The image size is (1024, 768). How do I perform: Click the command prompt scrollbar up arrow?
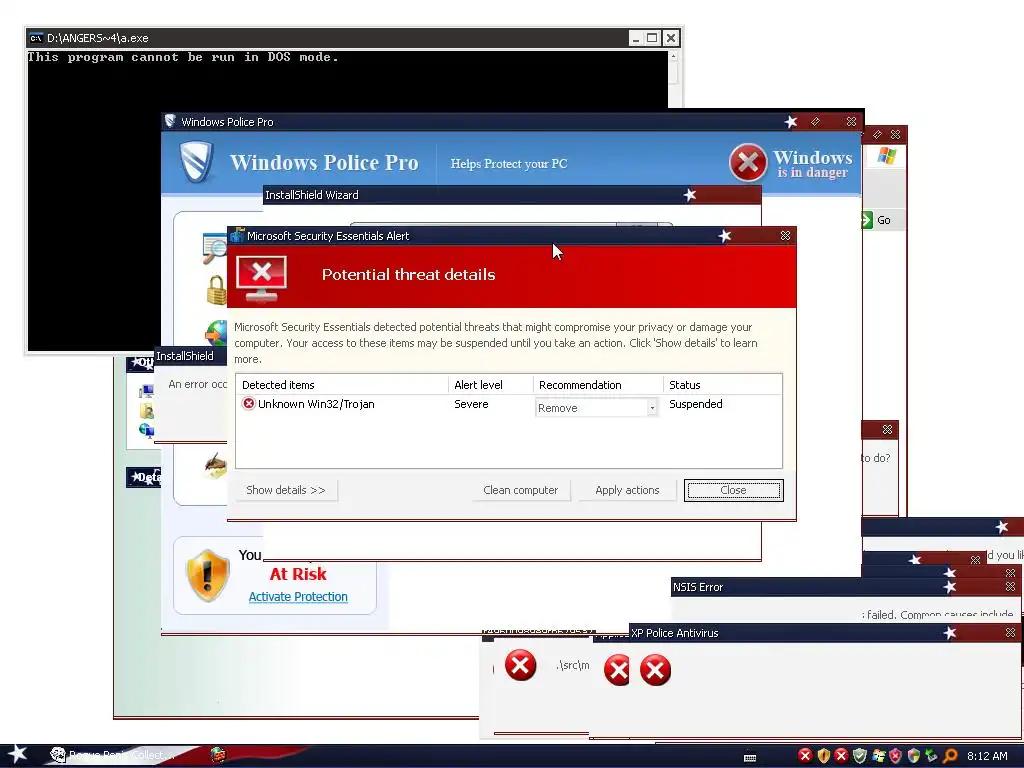673,57
